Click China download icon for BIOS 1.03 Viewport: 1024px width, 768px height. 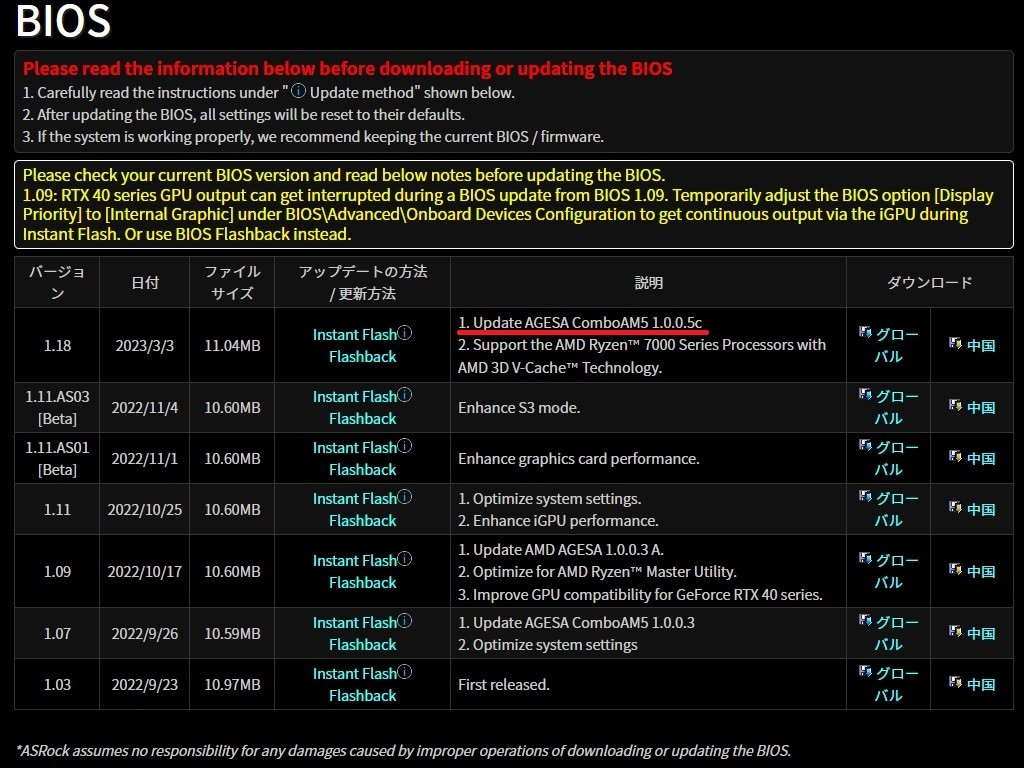pos(955,684)
